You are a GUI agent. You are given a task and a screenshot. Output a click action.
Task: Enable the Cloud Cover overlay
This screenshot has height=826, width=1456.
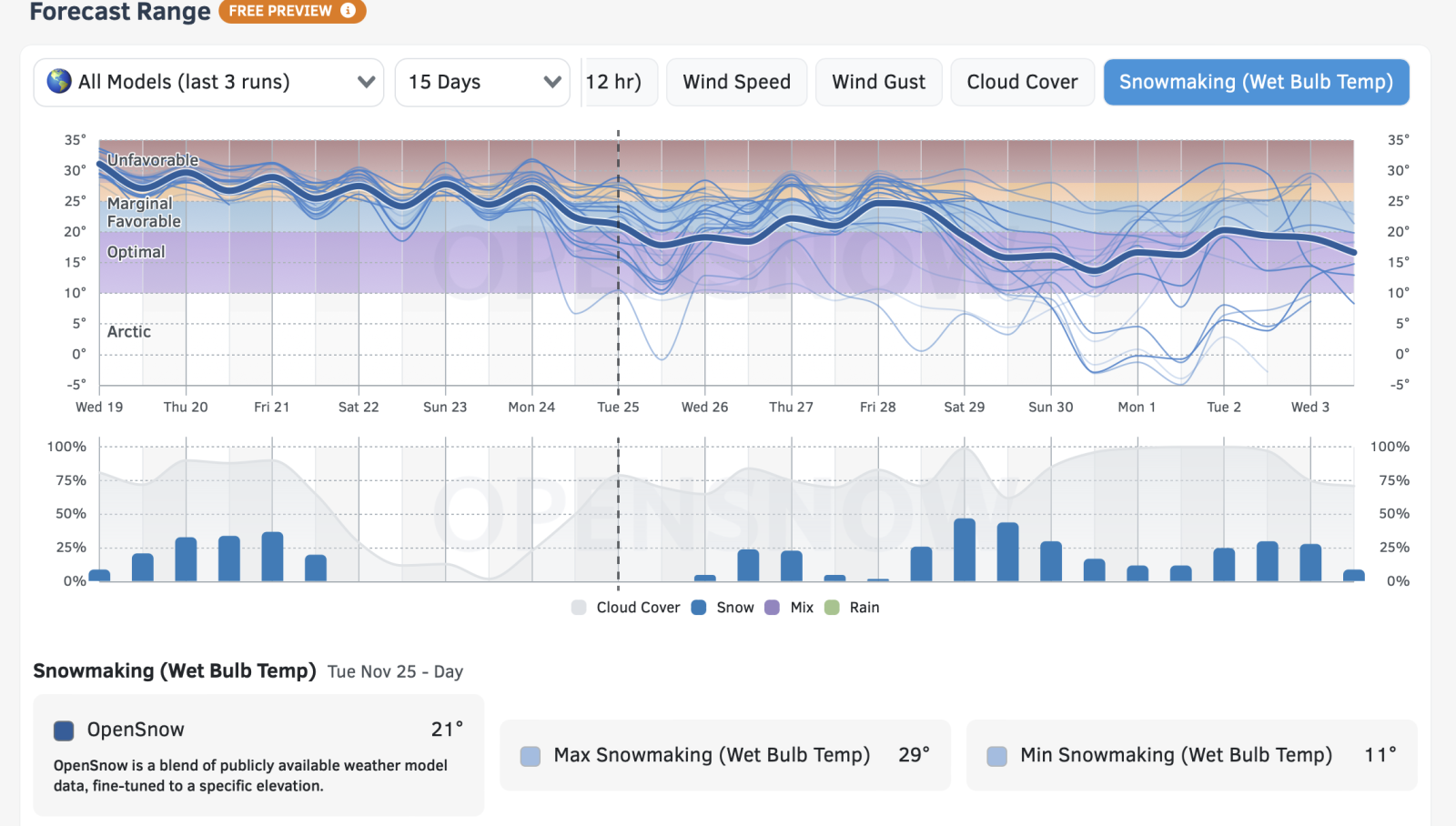coord(1022,82)
